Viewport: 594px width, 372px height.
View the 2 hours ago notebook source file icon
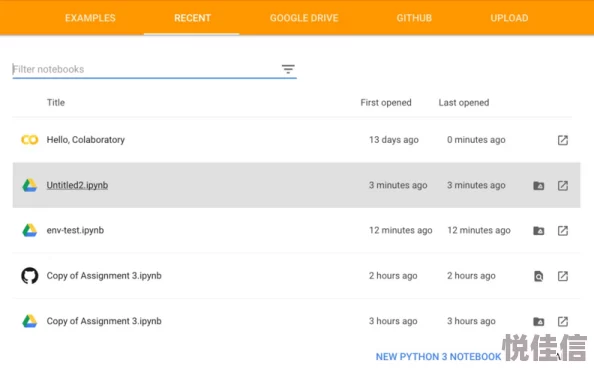538,276
